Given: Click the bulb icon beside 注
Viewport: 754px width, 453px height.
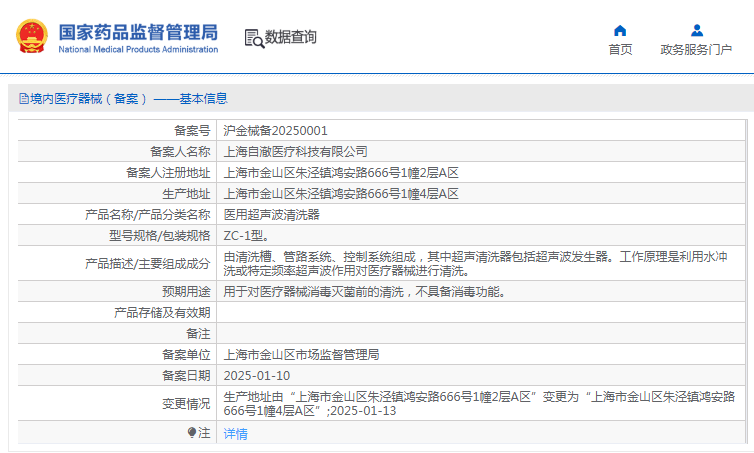Looking at the screenshot, I should point(192,433).
